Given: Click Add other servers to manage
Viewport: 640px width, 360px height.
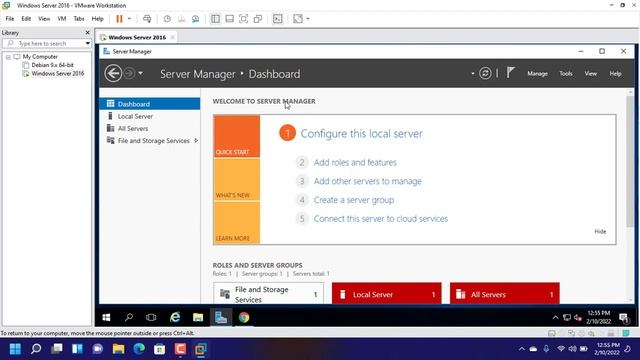Looking at the screenshot, I should point(367,181).
